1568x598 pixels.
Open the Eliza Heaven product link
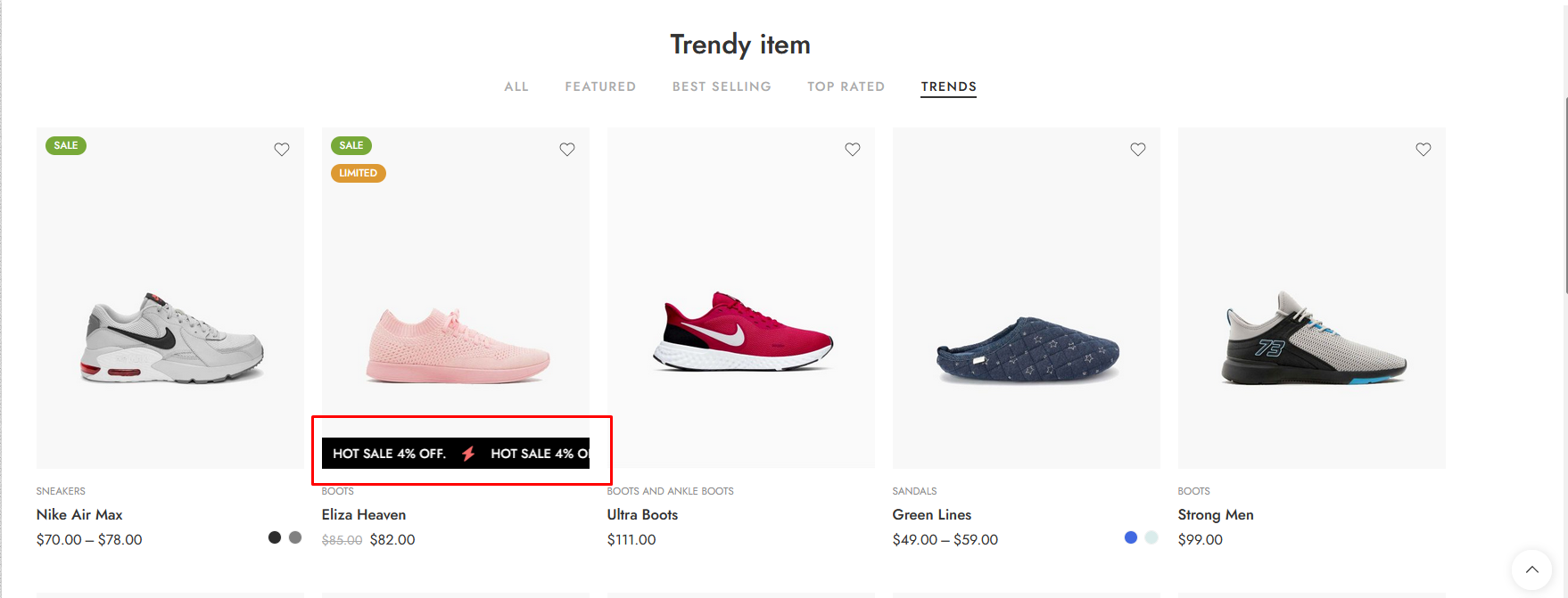pos(364,515)
